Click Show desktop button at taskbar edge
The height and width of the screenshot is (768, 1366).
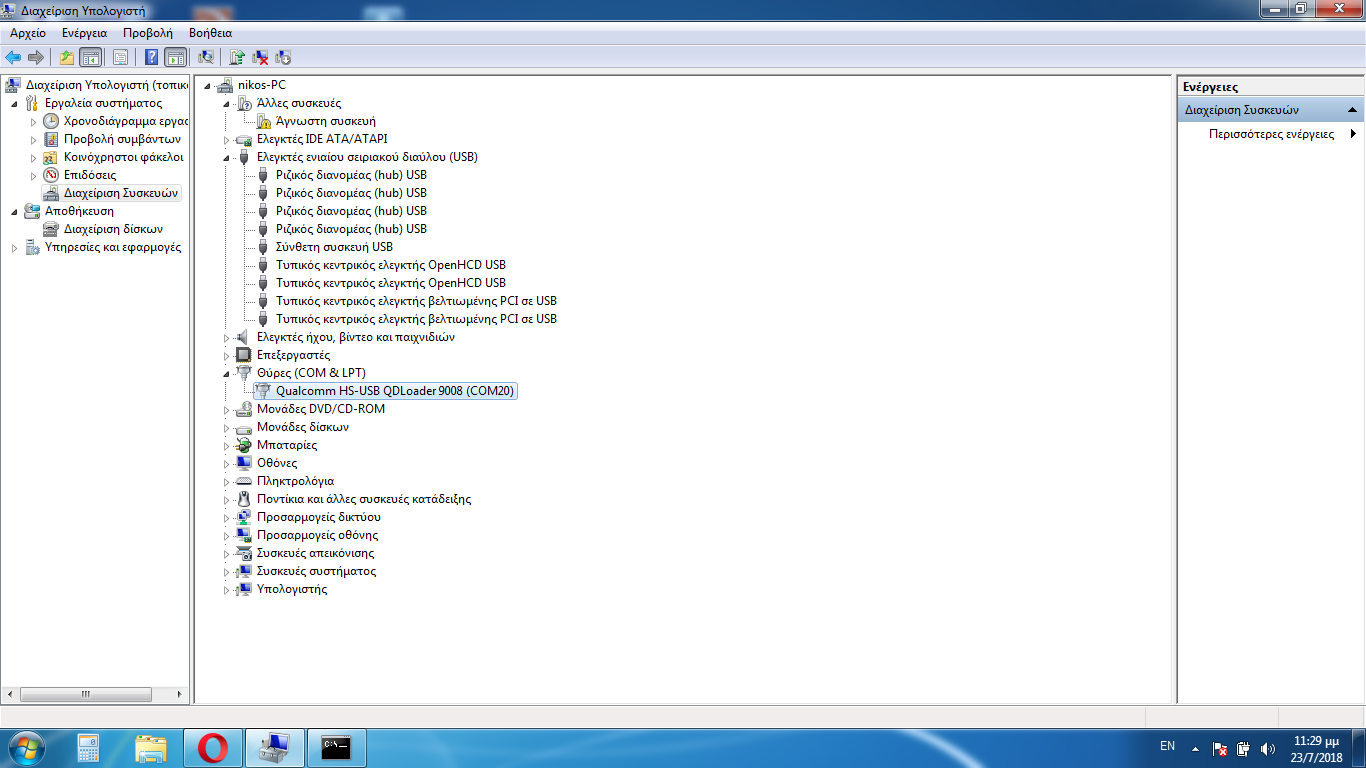point(1359,748)
